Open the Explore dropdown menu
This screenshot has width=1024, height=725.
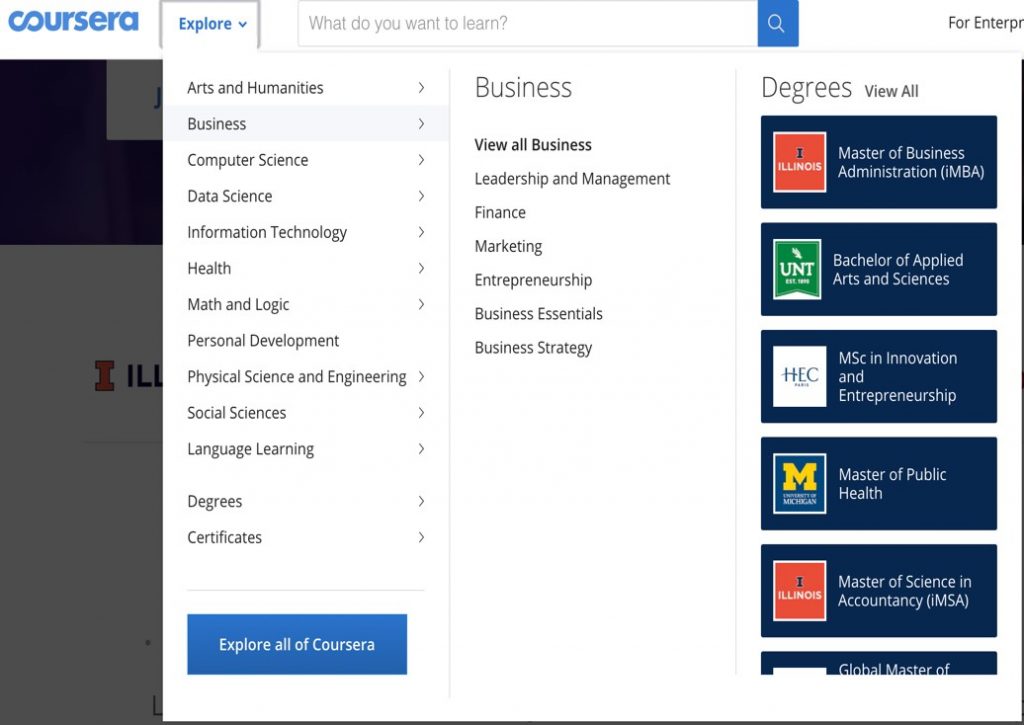pyautogui.click(x=212, y=24)
